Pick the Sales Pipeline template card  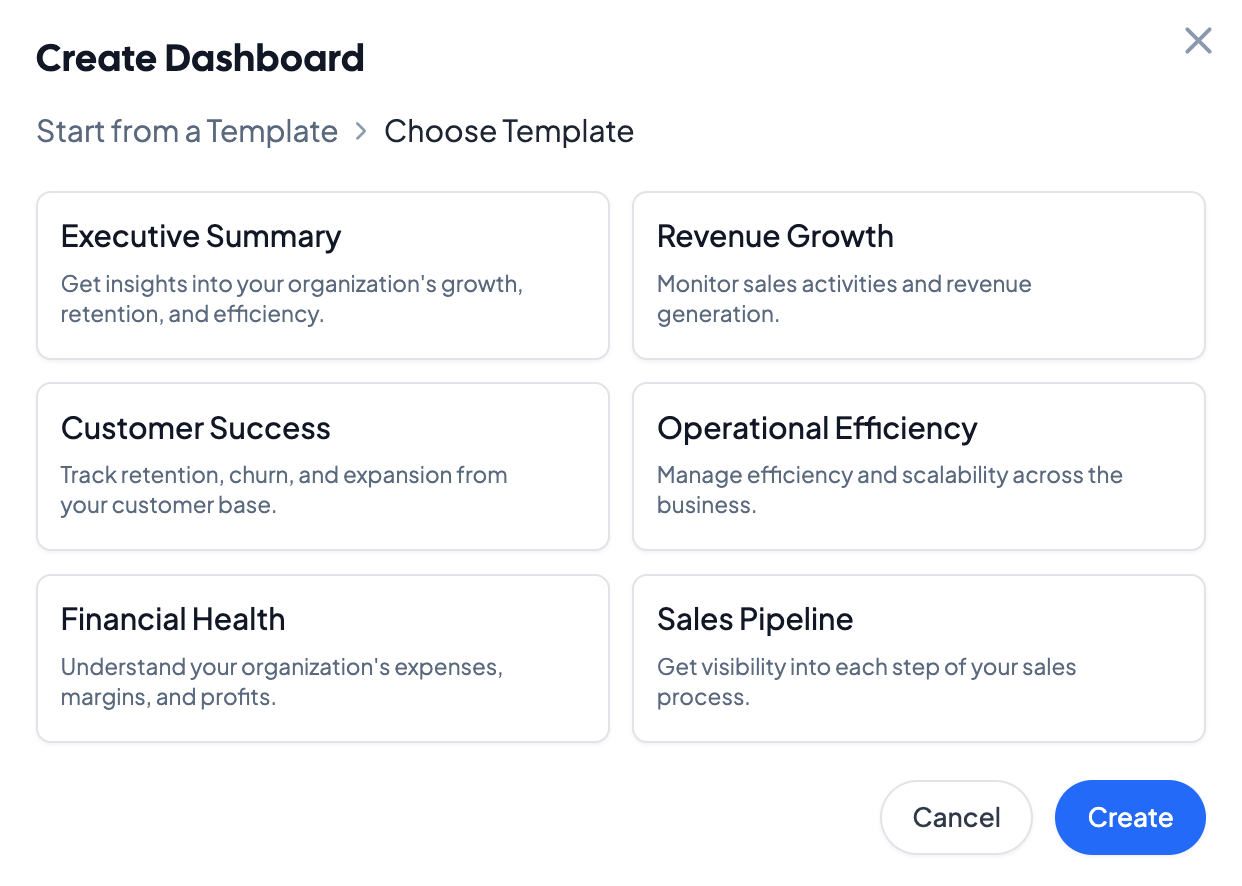point(918,658)
